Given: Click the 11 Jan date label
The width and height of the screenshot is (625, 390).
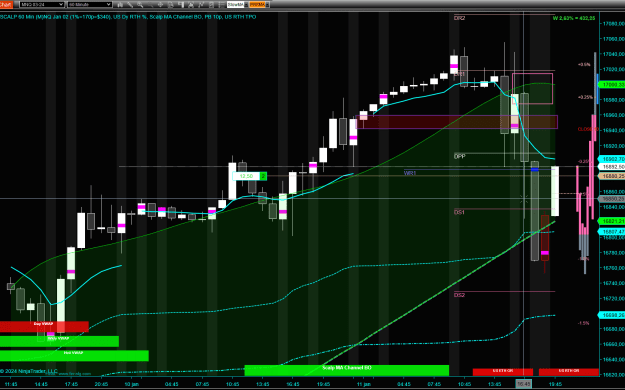Looking at the screenshot, I should click(x=364, y=384).
